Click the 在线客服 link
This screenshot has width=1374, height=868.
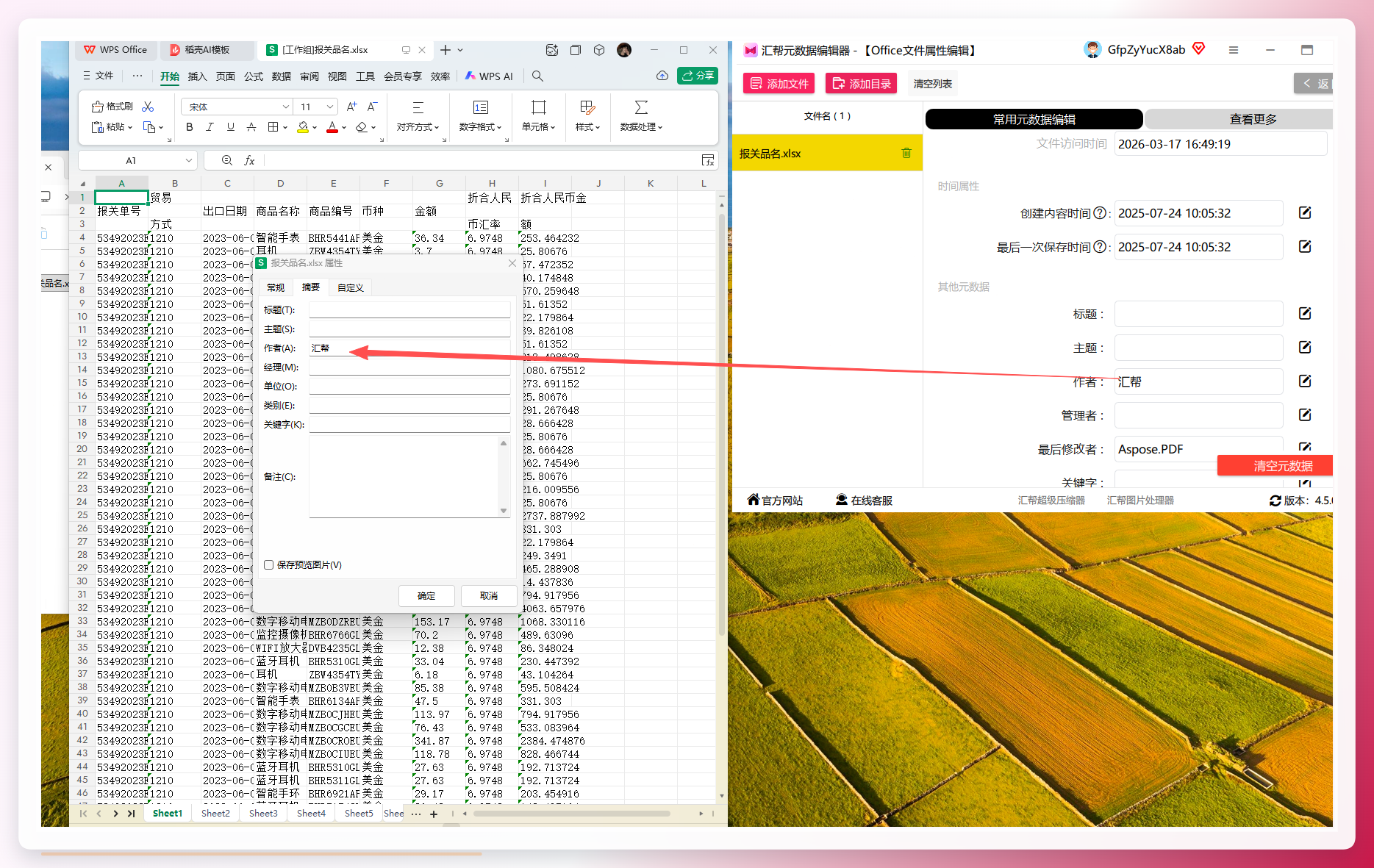[x=864, y=501]
